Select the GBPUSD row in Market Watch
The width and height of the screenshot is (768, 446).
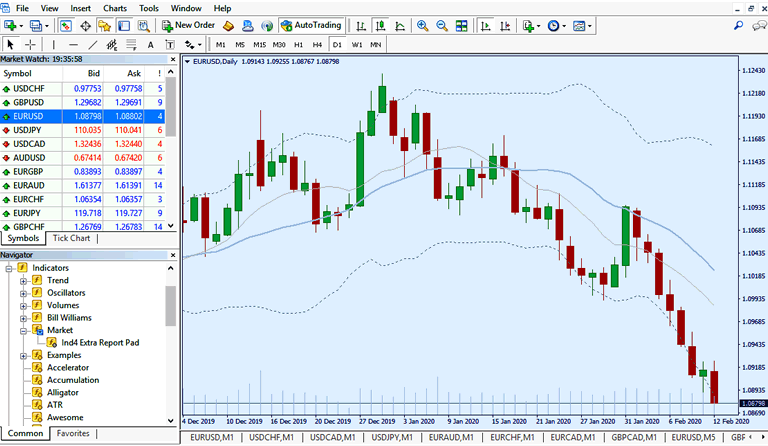[82, 102]
